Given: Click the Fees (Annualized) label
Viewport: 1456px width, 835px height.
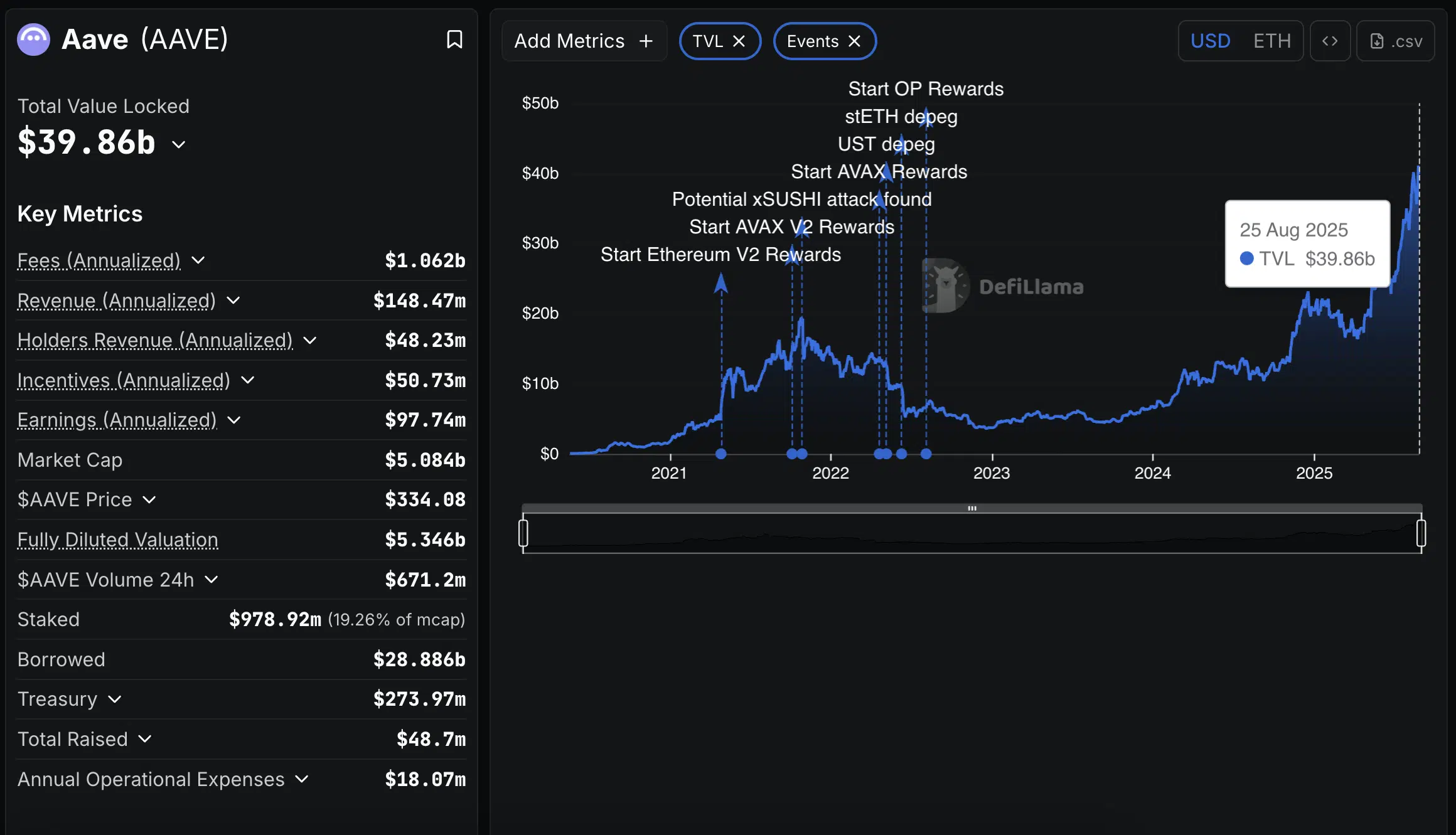Looking at the screenshot, I should pos(99,260).
